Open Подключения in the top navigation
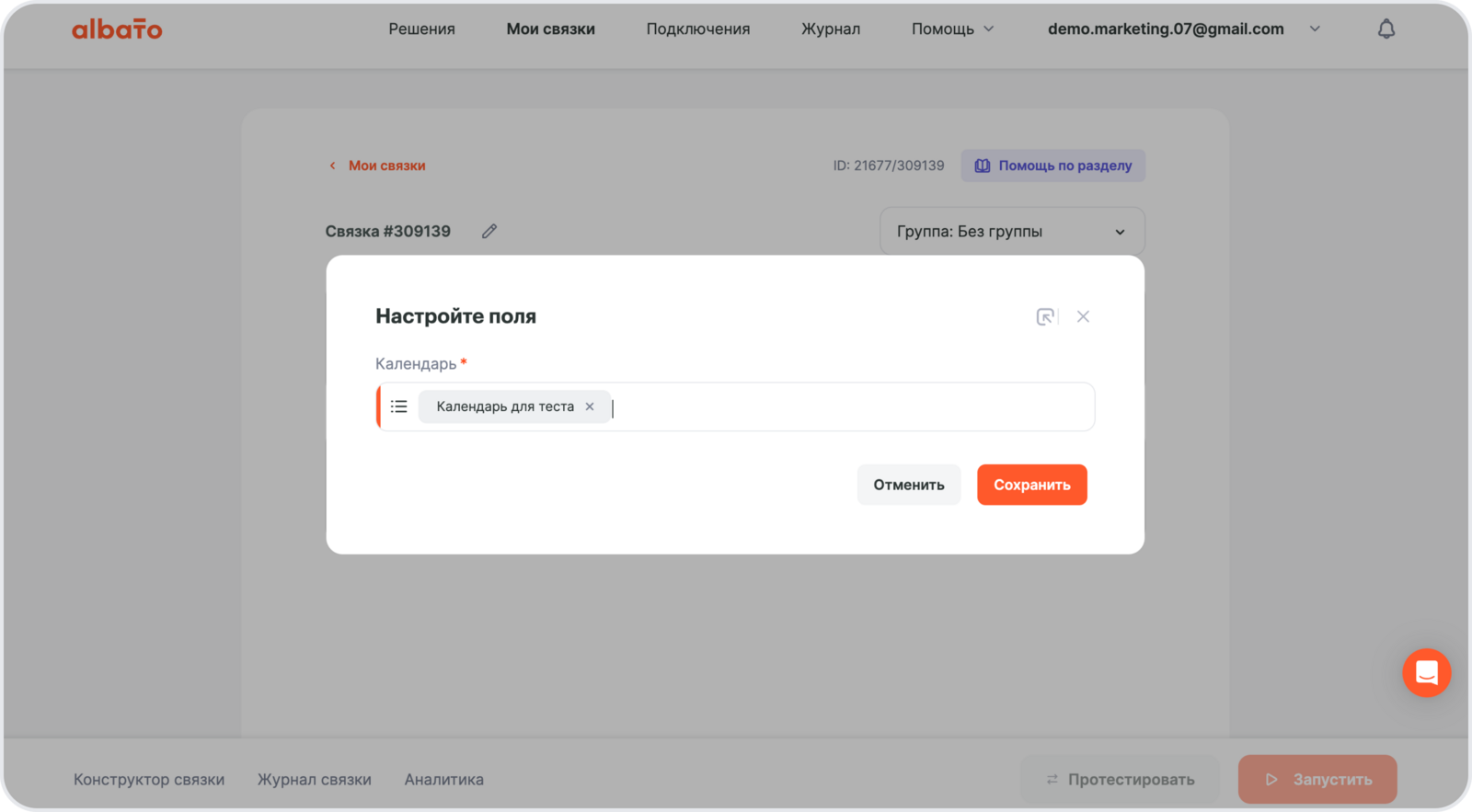The image size is (1472, 812). tap(697, 29)
